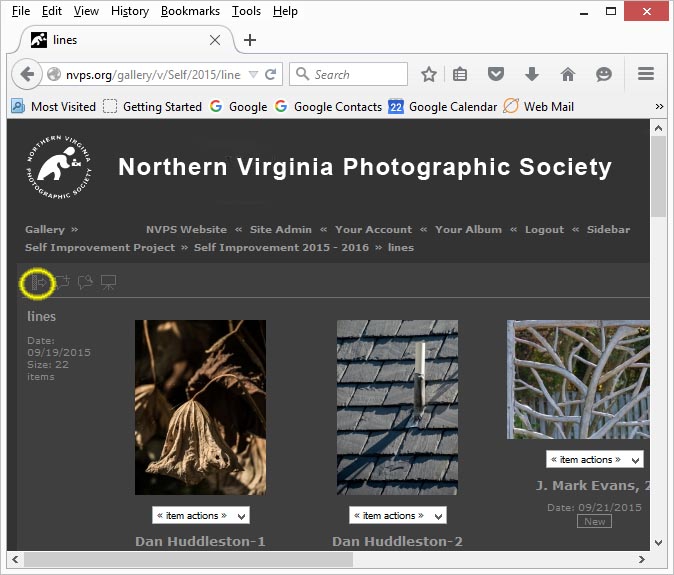The height and width of the screenshot is (575, 674).
Task: Go to the Firefox home page icon
Action: [x=567, y=74]
